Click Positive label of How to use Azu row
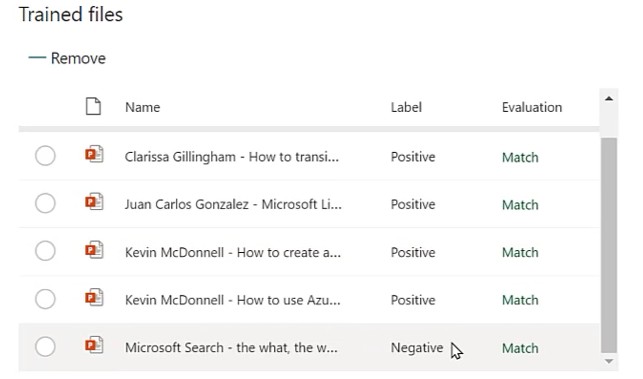This screenshot has height=379, width=643. 413,300
